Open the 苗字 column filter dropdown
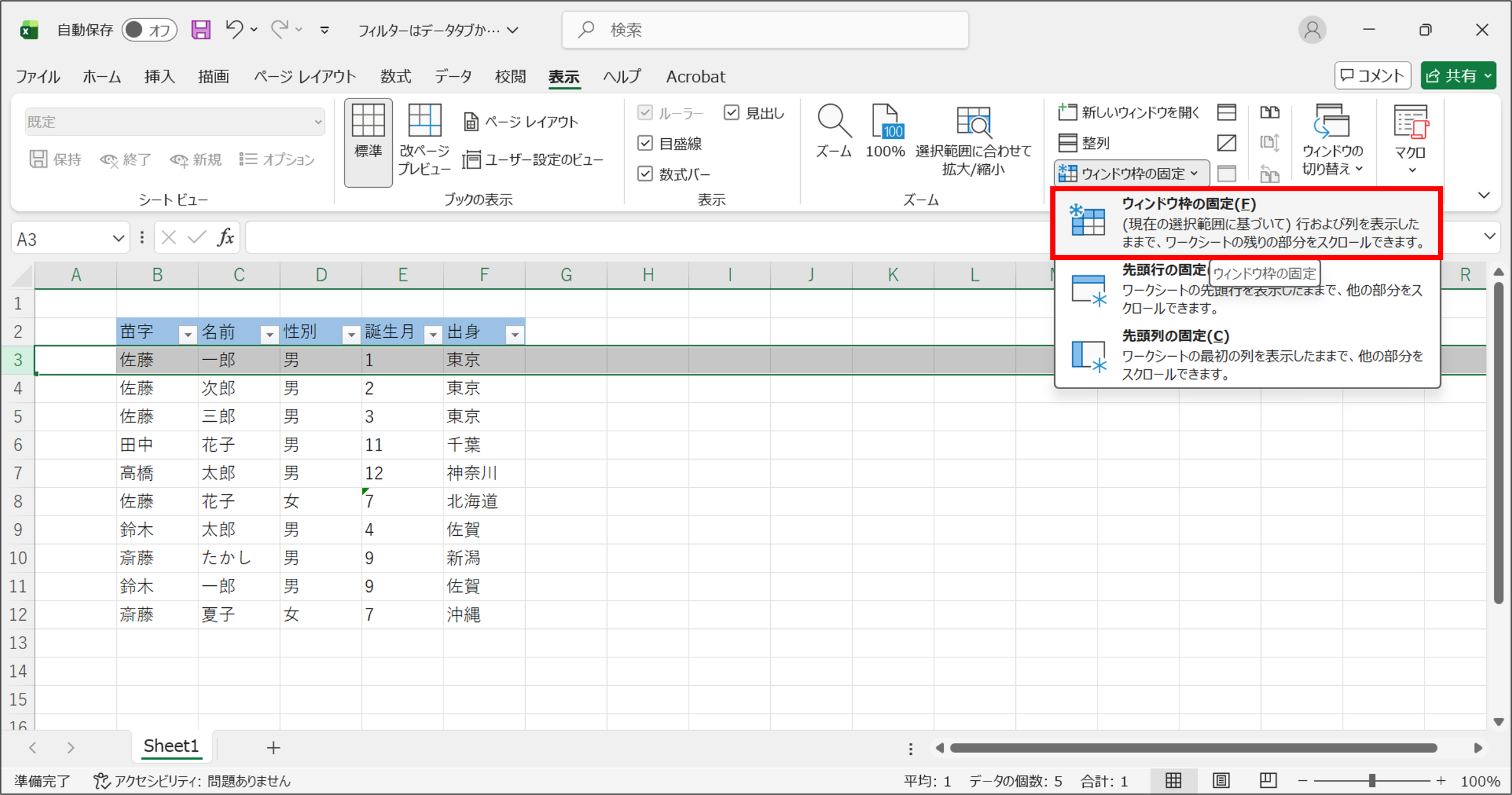 (188, 334)
